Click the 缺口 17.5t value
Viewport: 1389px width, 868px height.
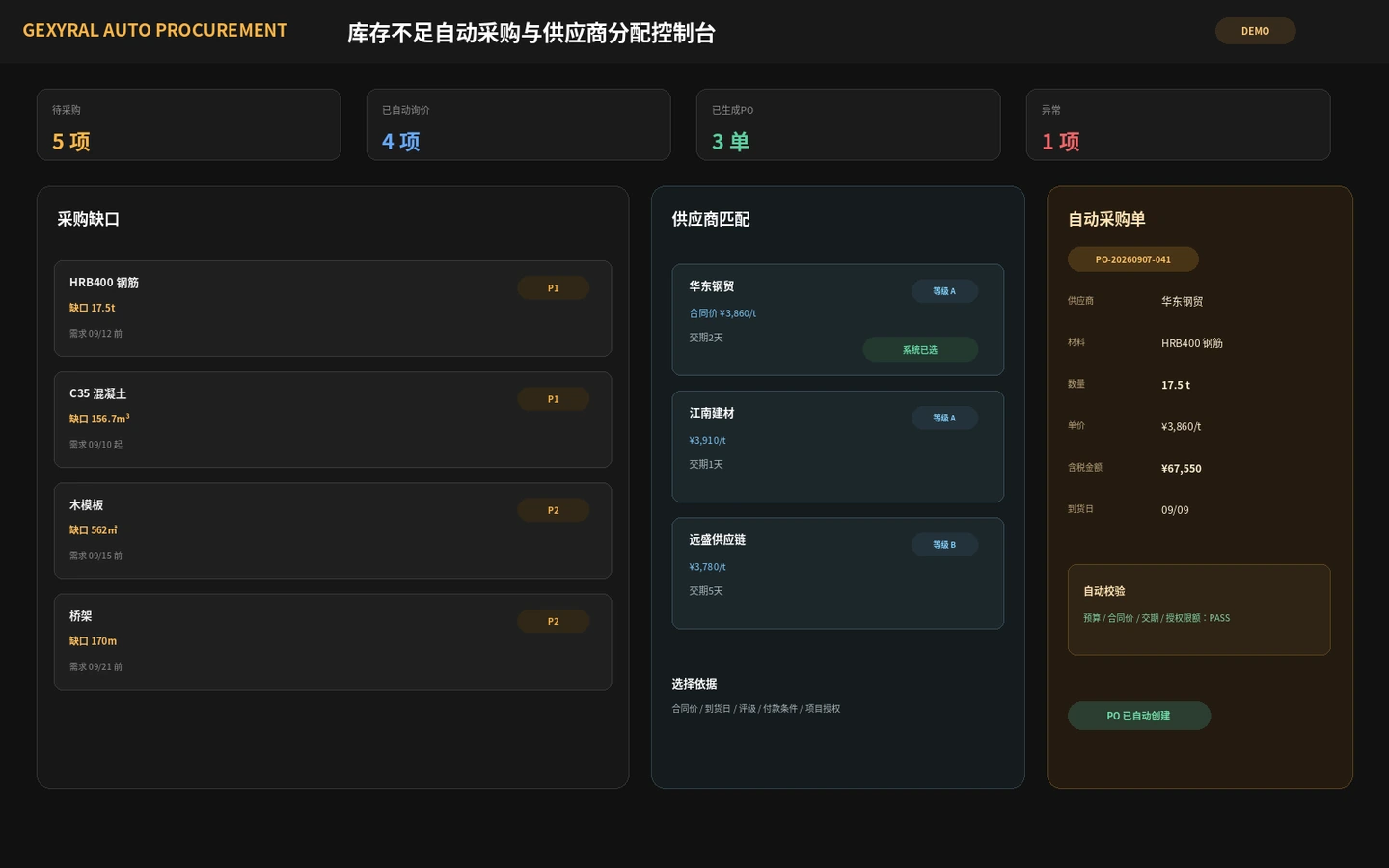93,309
